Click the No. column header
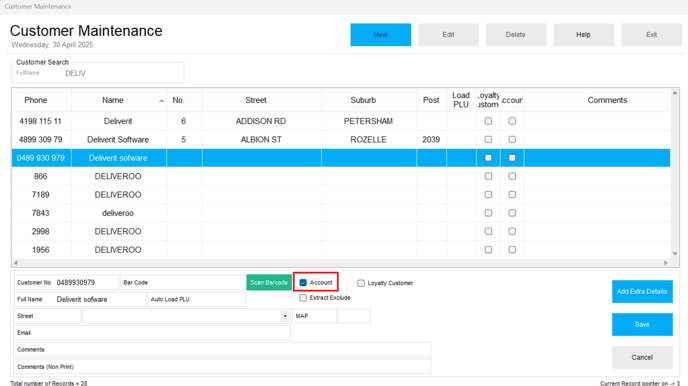This screenshot has height=386, width=688. pos(184,100)
